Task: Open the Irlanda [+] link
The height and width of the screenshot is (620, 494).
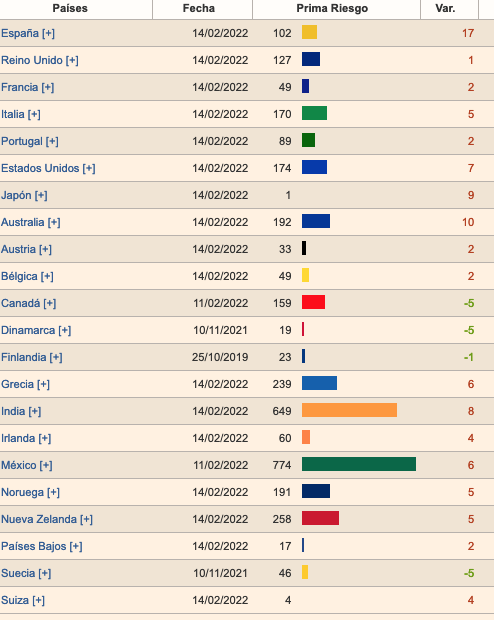Action: click(x=26, y=438)
